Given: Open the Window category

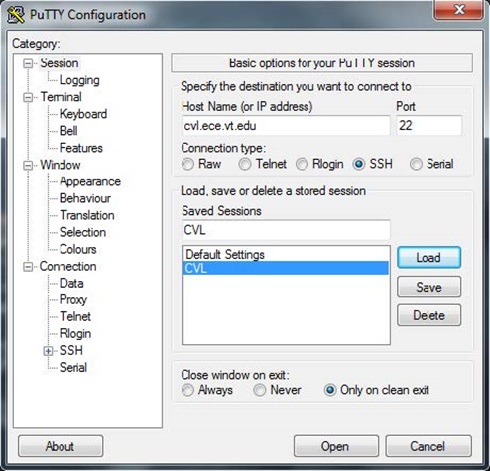Looking at the screenshot, I should point(60,165).
